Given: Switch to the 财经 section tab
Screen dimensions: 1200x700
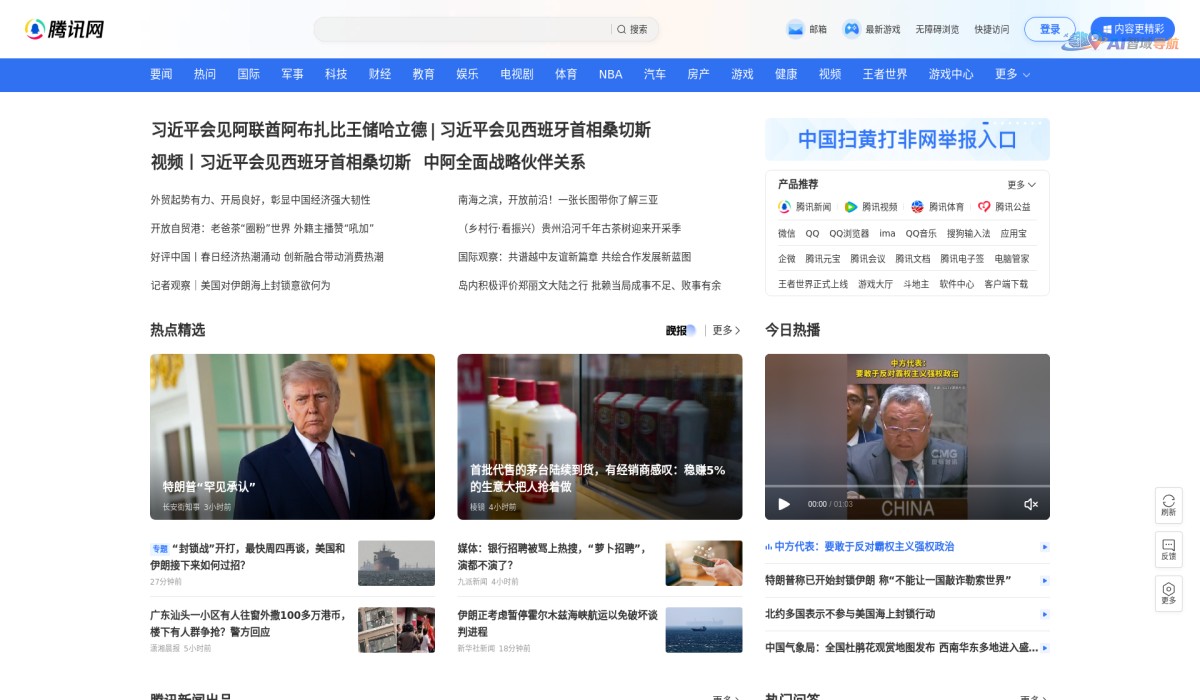Looking at the screenshot, I should (x=380, y=74).
